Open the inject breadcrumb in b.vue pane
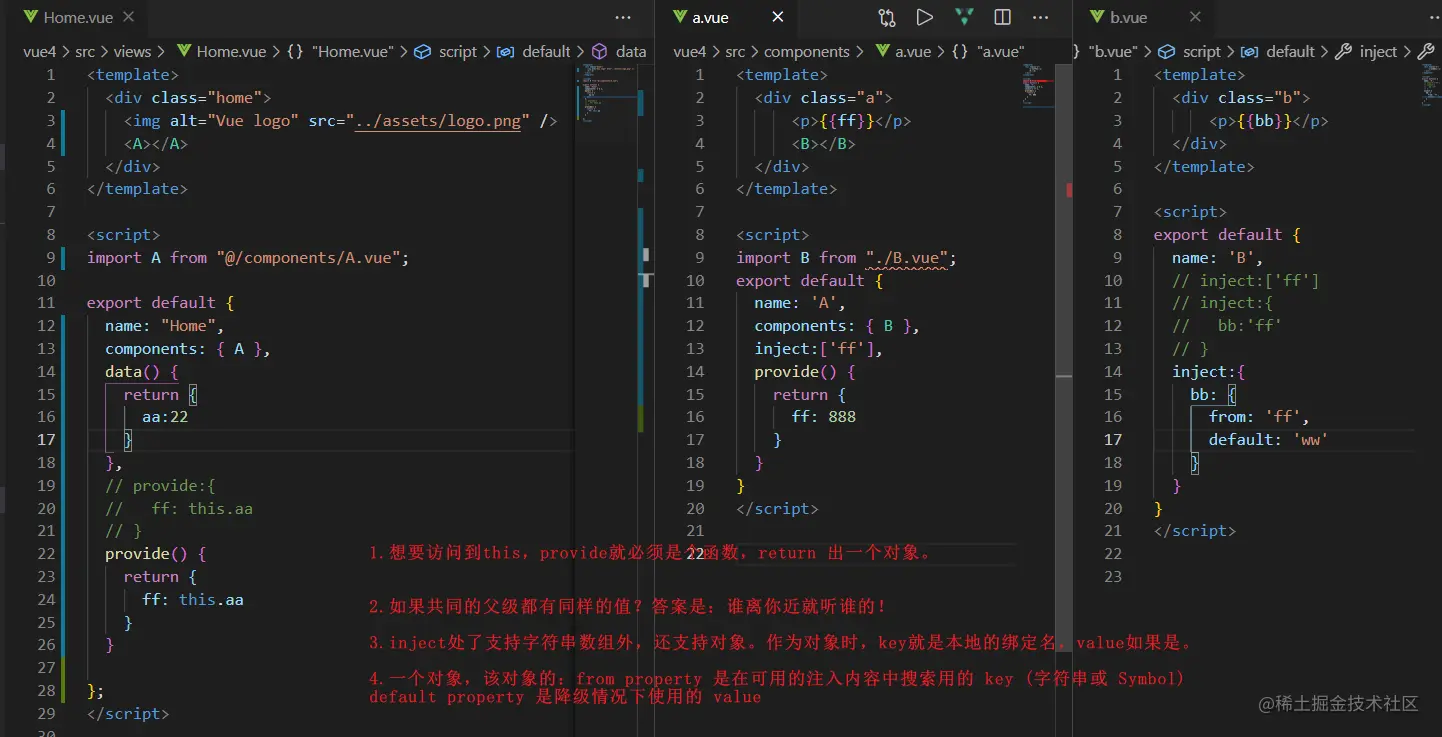The height and width of the screenshot is (737, 1442). (1367, 52)
